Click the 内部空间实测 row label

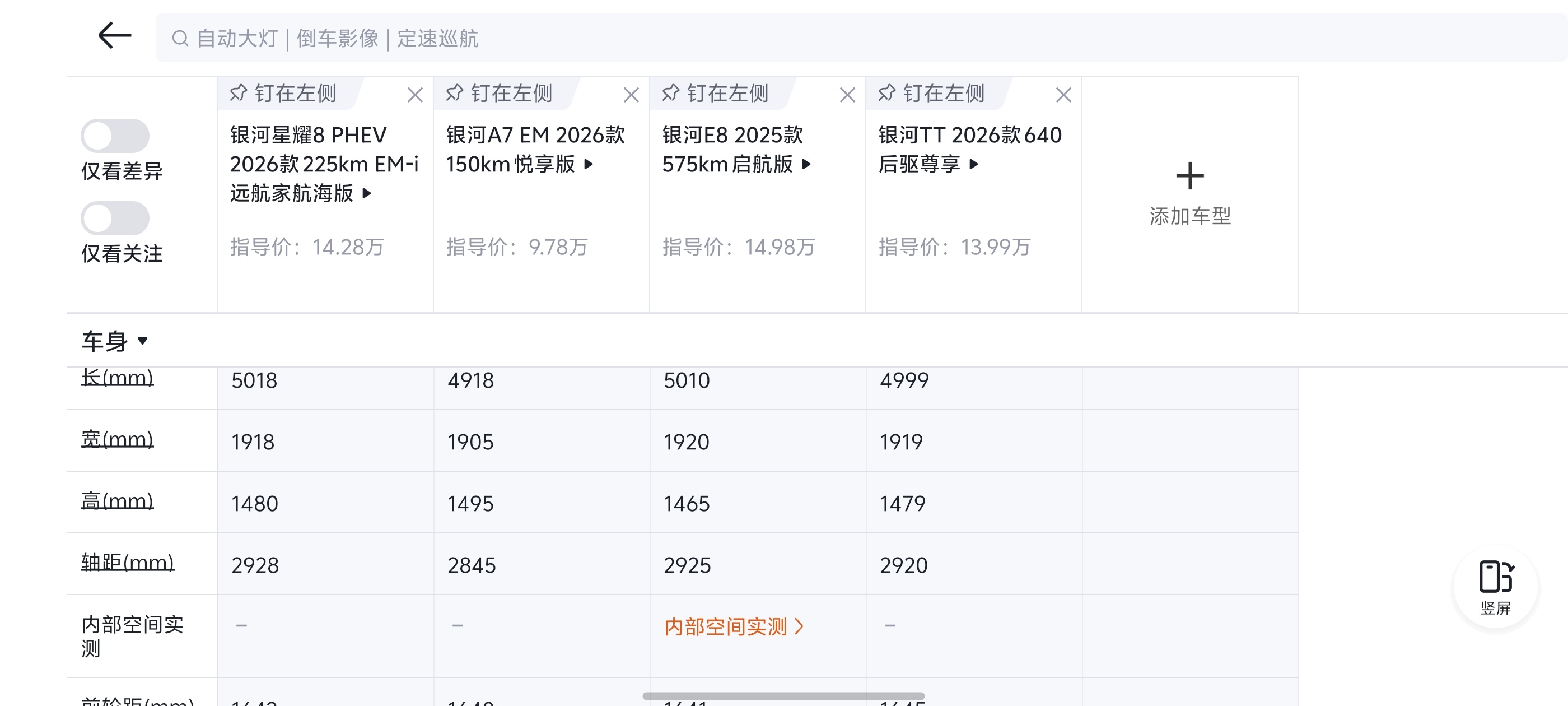[x=132, y=637]
